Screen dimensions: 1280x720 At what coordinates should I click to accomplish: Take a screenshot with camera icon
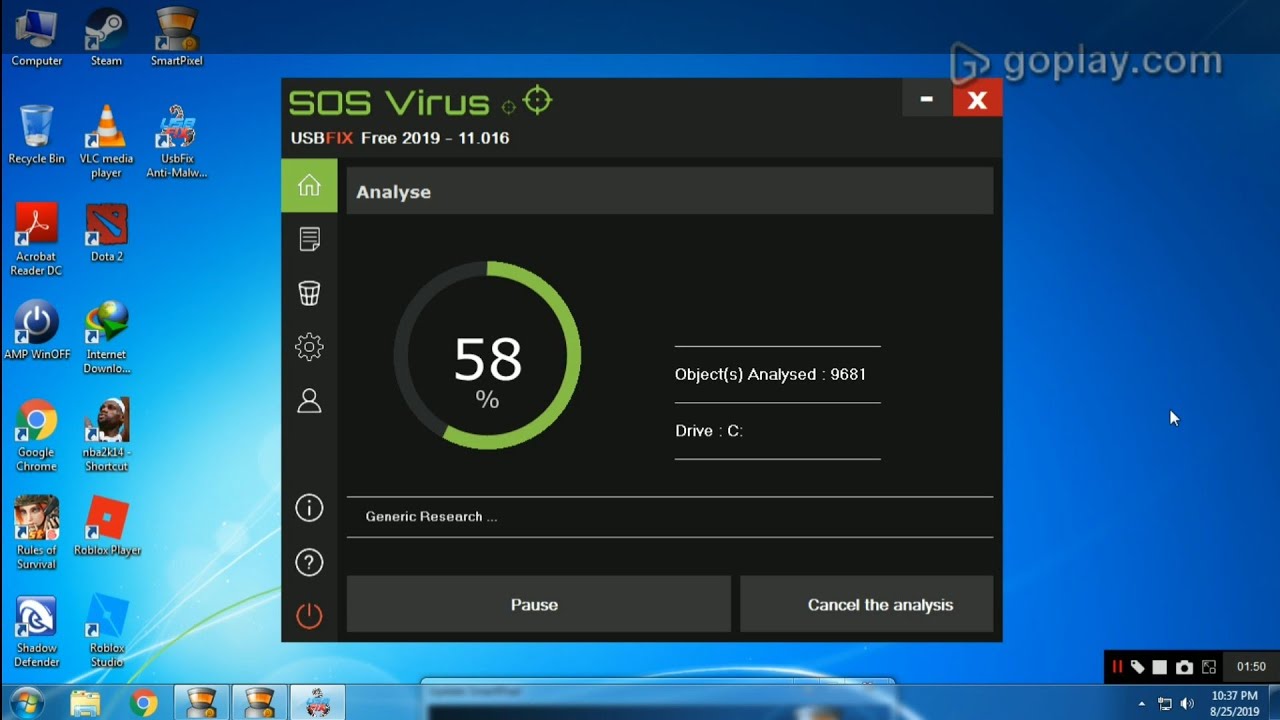tap(1184, 667)
